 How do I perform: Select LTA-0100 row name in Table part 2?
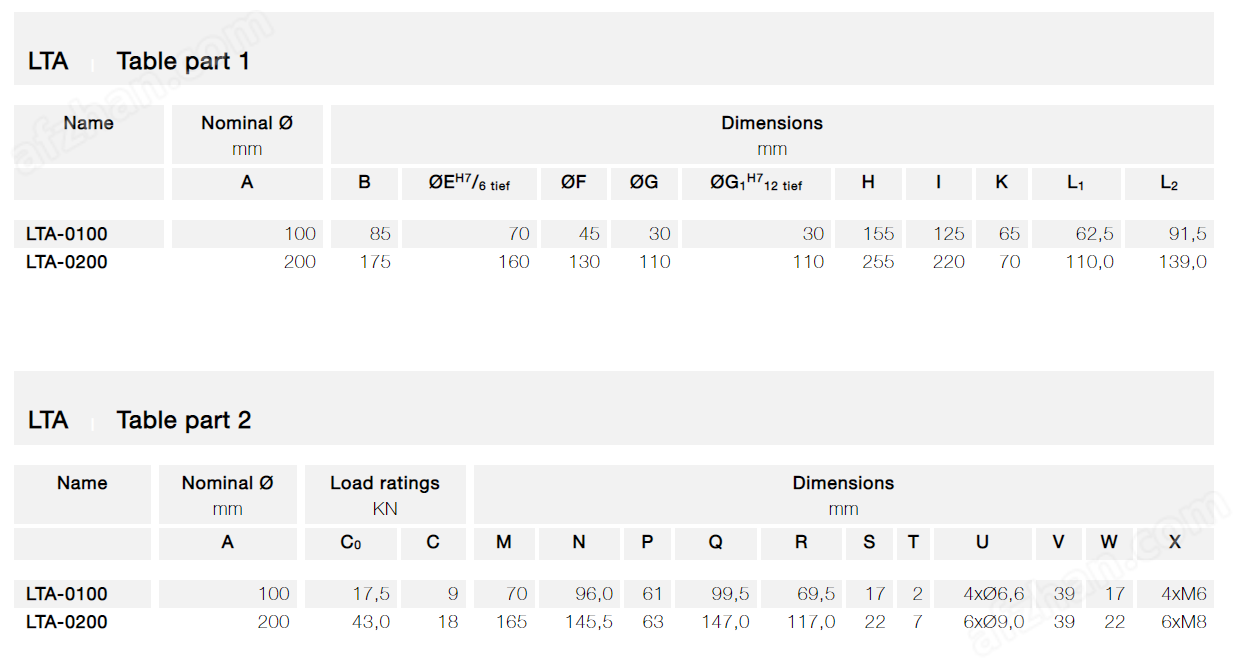click(67, 594)
